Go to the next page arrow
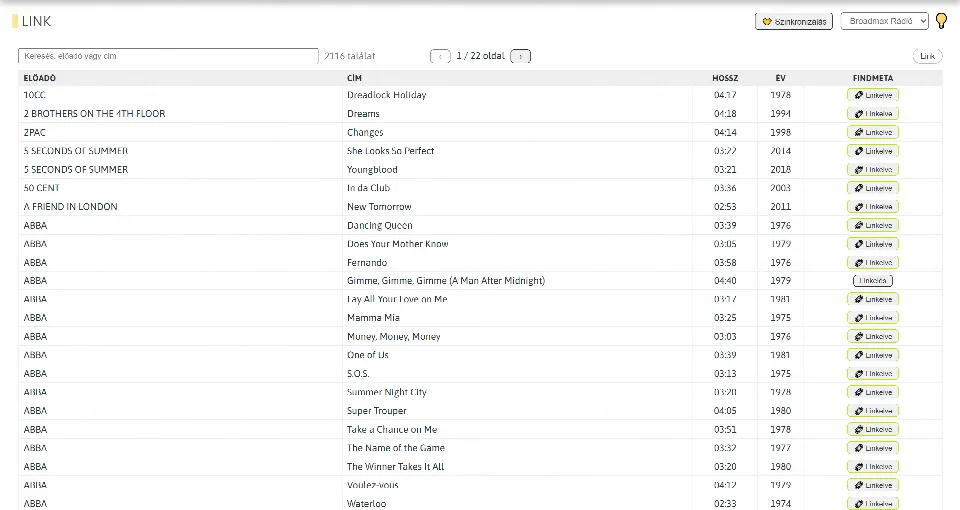 [x=520, y=56]
